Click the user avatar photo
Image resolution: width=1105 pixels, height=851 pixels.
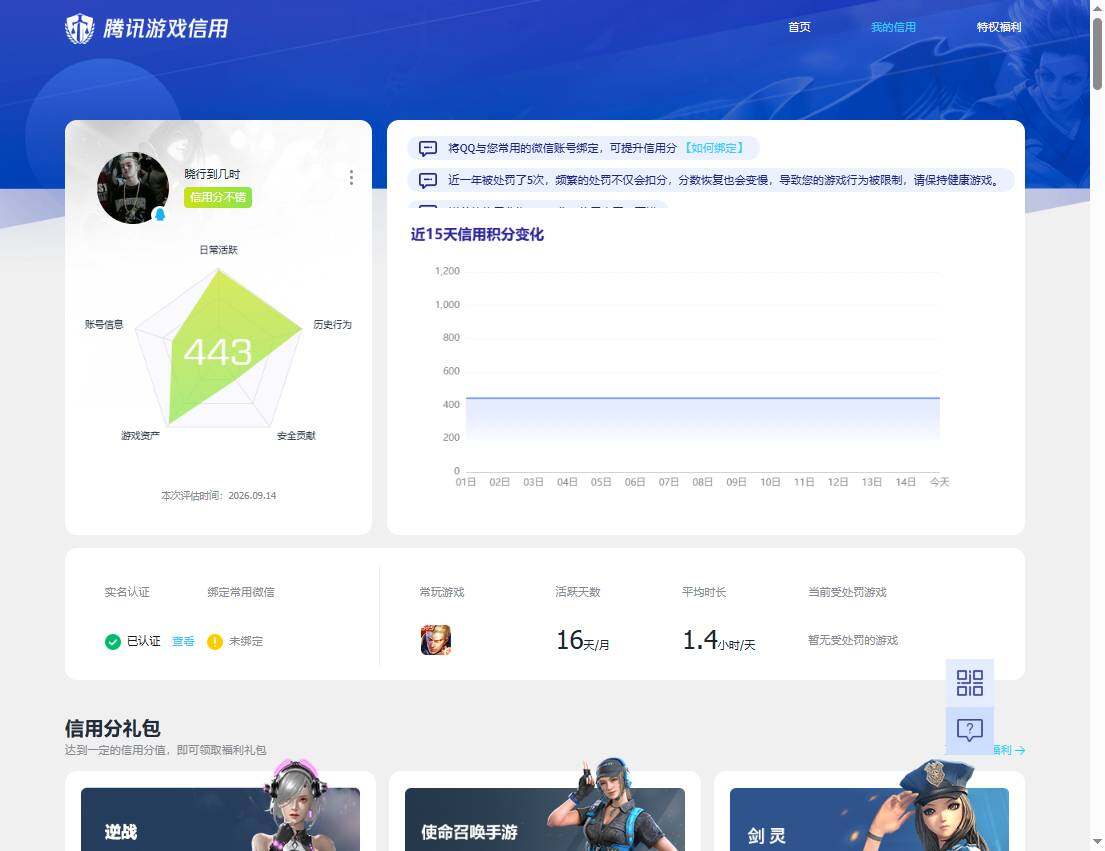[133, 188]
